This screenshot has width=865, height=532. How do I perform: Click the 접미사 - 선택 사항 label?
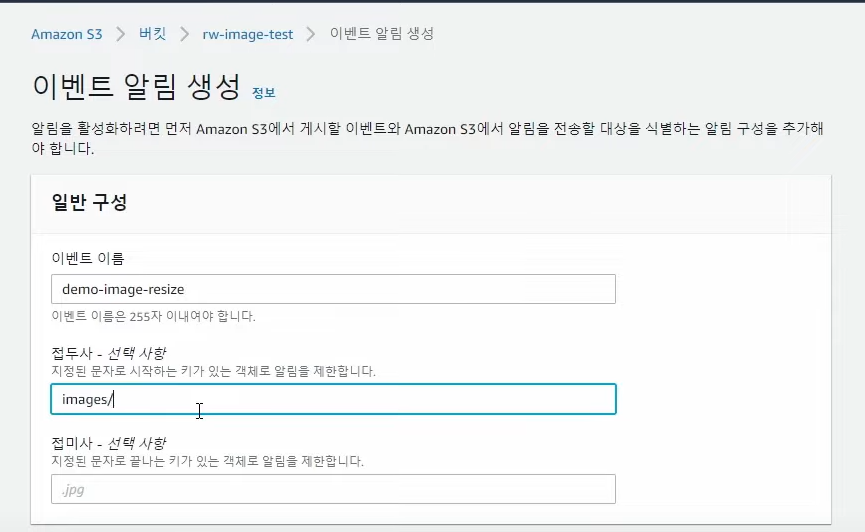[109, 443]
